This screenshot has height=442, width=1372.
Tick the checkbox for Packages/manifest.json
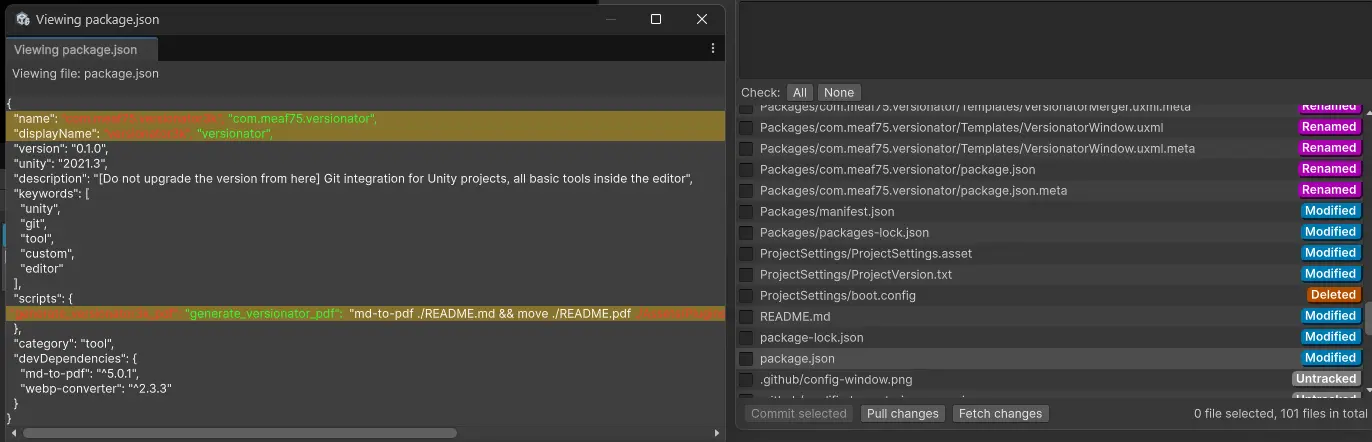click(746, 211)
